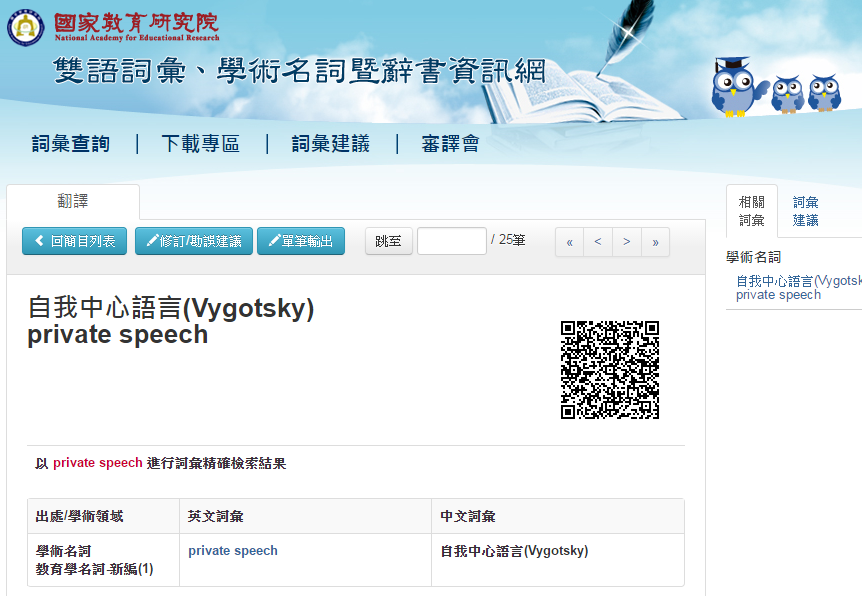Click the QR code image
Viewport: 862px width, 596px height.
tap(609, 369)
